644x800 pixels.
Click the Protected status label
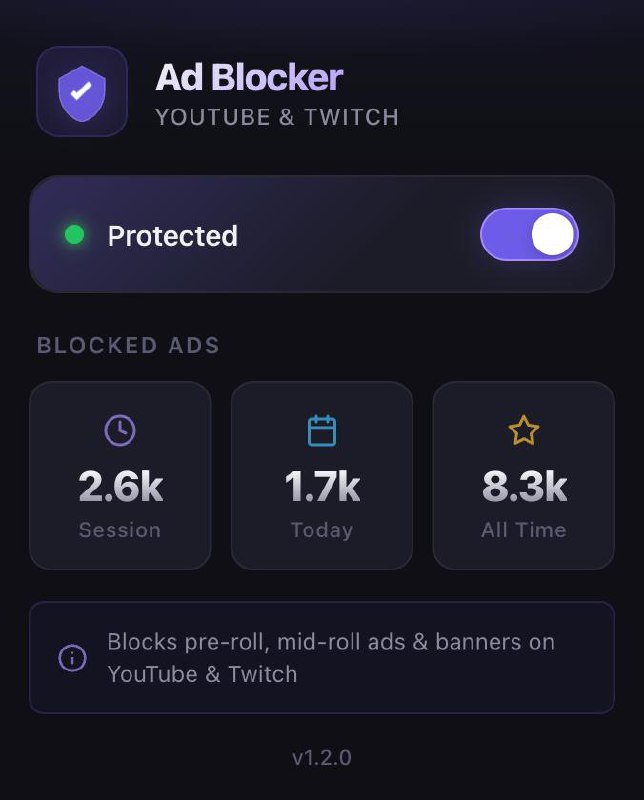tap(172, 236)
